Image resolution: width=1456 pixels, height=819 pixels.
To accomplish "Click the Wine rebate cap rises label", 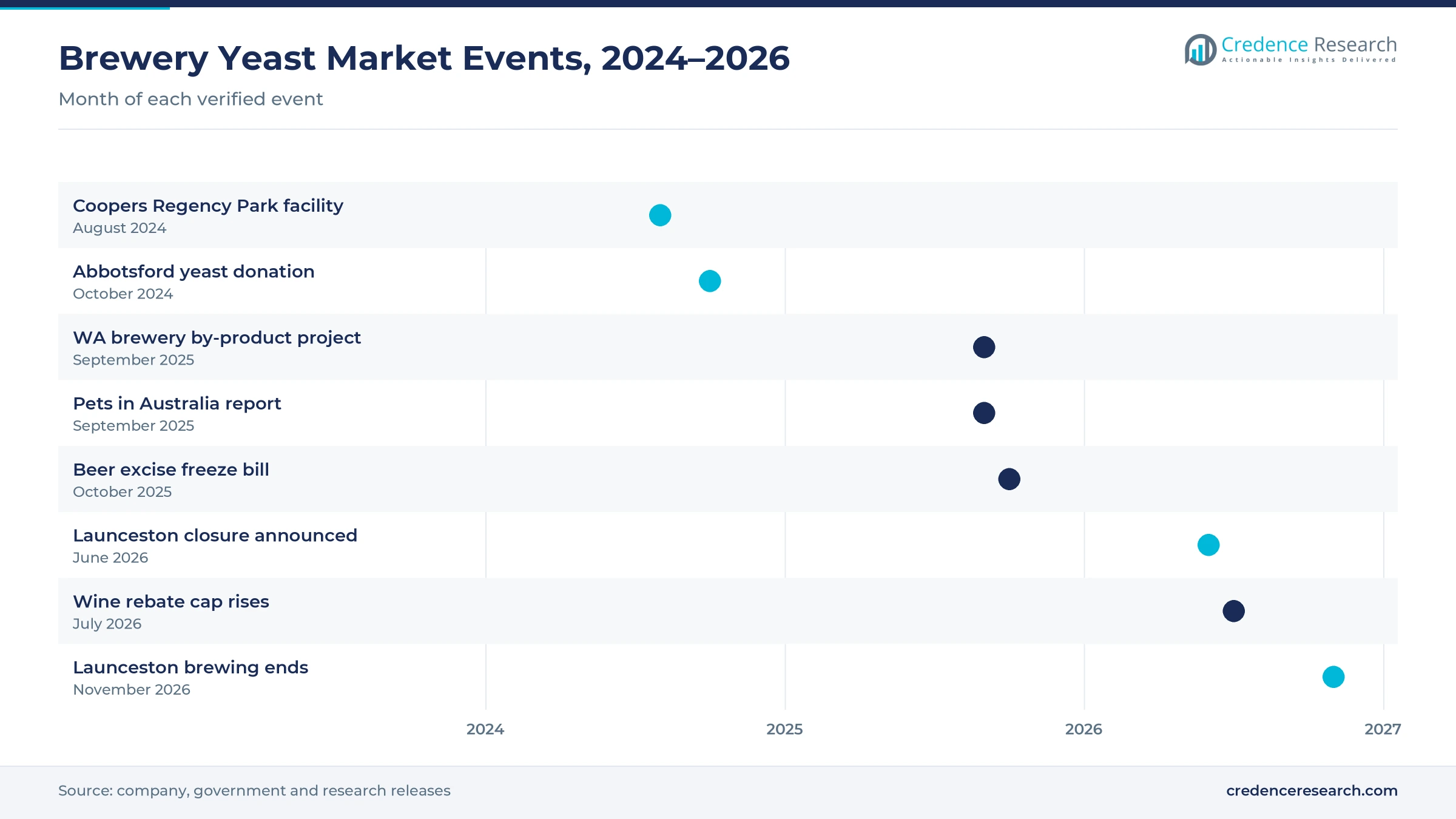I will (171, 602).
